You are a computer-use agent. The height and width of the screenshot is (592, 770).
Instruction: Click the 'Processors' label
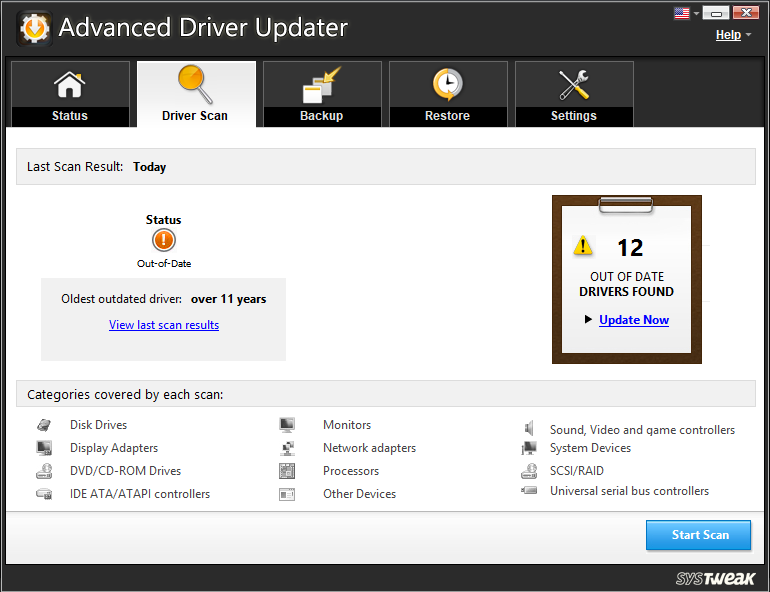click(x=351, y=471)
